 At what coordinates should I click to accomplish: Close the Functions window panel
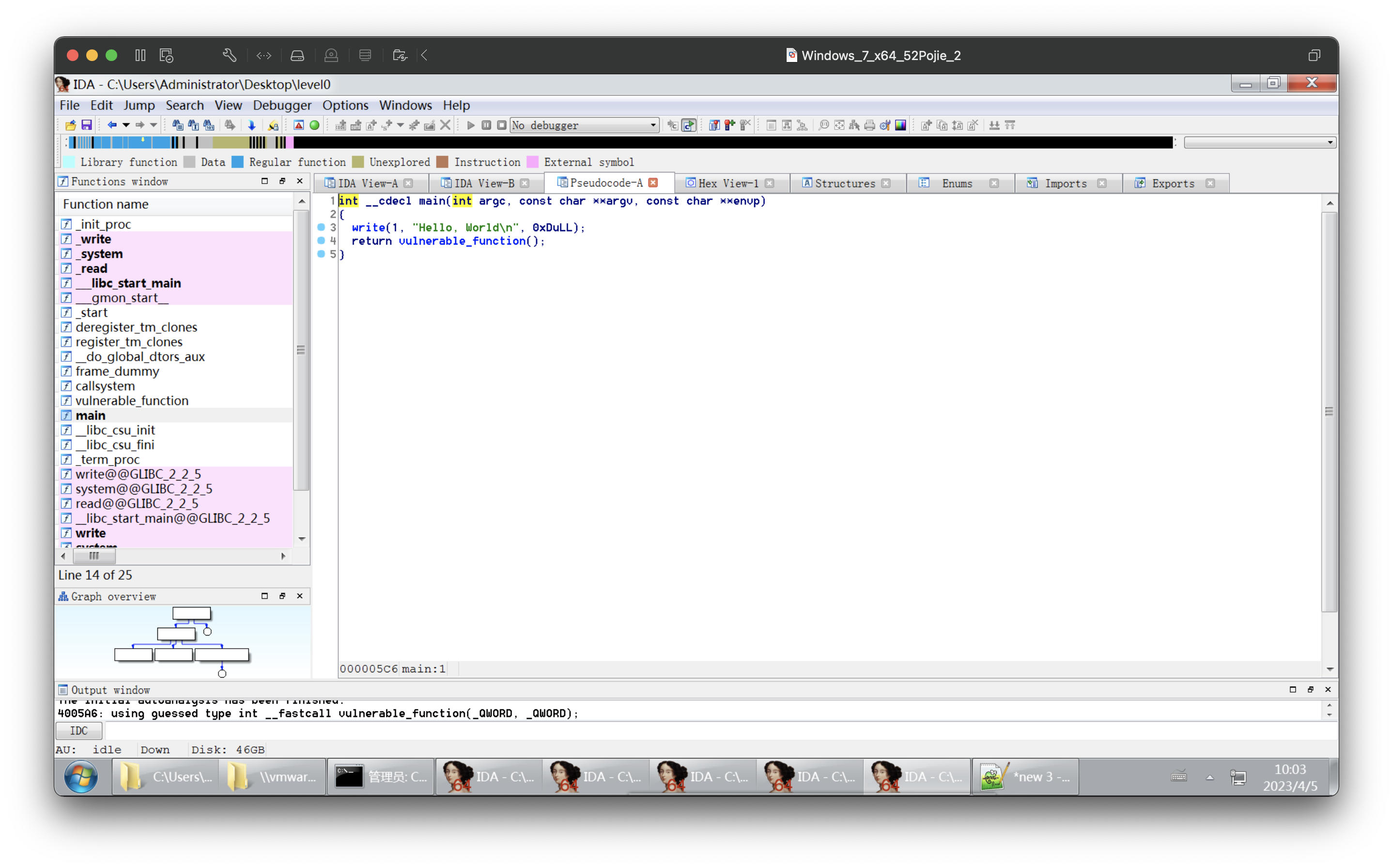[x=300, y=182]
